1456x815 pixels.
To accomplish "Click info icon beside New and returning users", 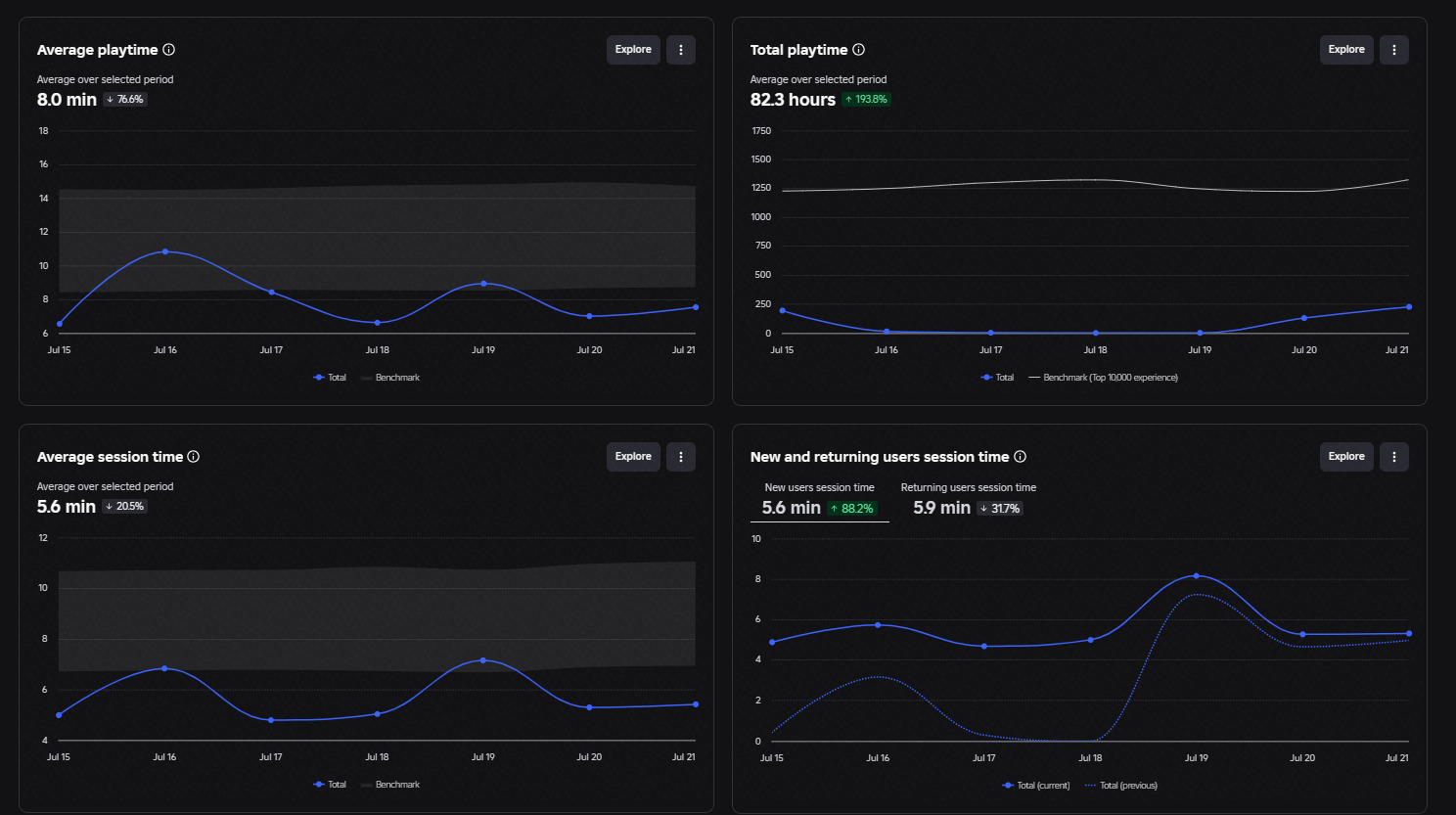I will [1020, 457].
